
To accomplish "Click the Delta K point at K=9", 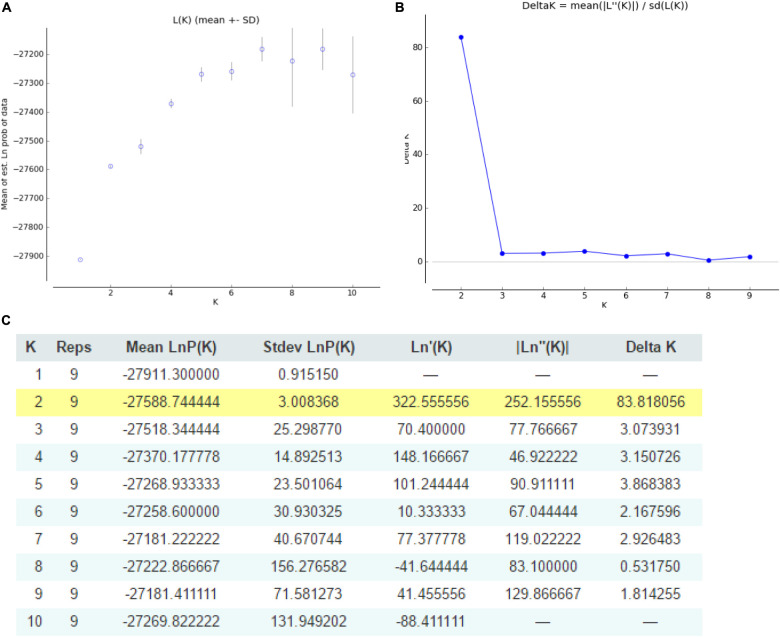I will pos(749,257).
